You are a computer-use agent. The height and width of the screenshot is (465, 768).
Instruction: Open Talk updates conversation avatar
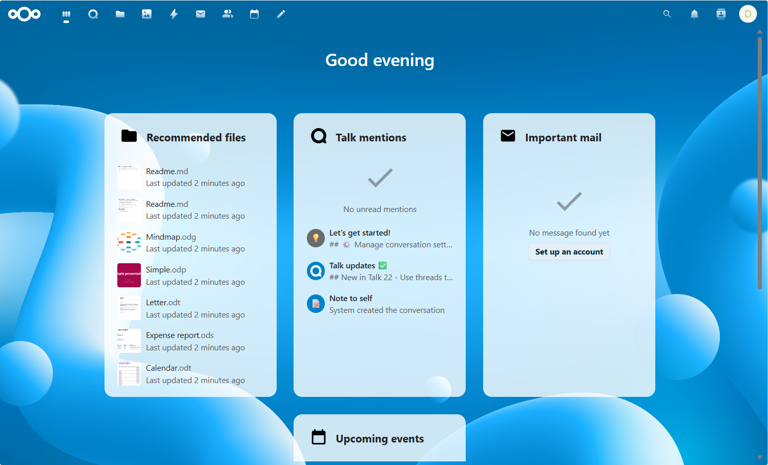[316, 271]
